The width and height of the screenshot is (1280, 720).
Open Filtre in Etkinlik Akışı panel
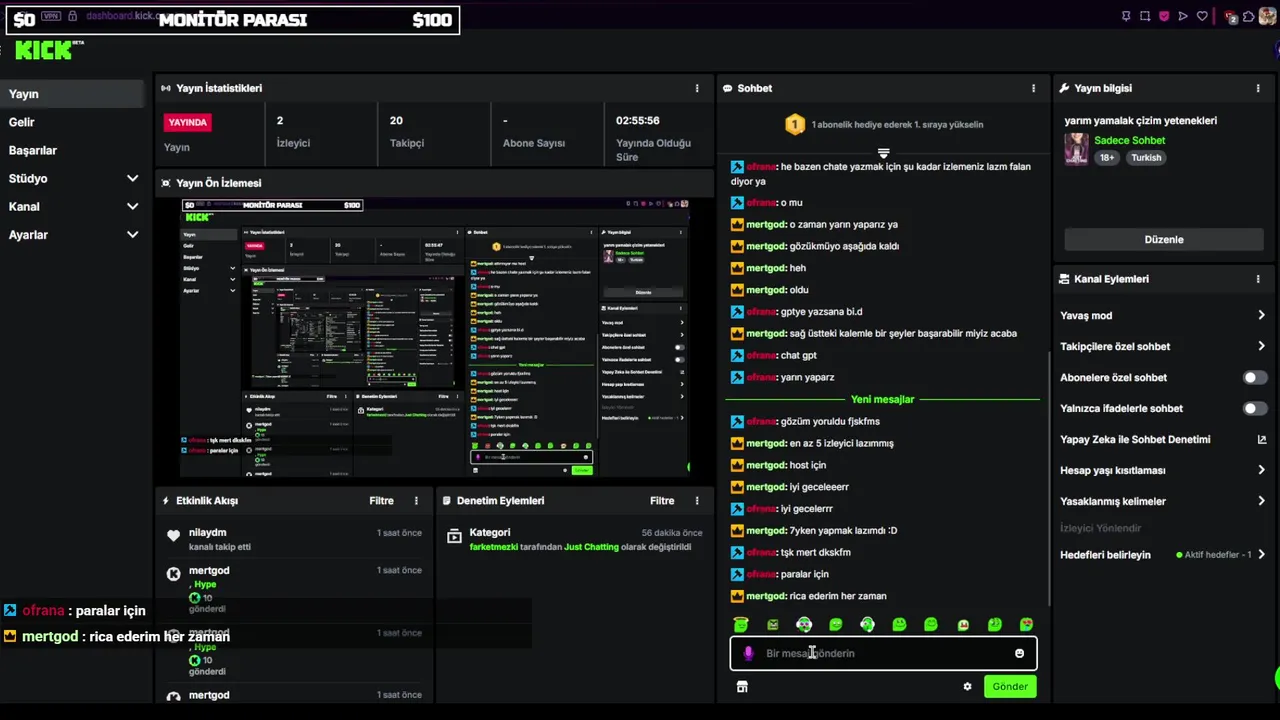pos(381,500)
